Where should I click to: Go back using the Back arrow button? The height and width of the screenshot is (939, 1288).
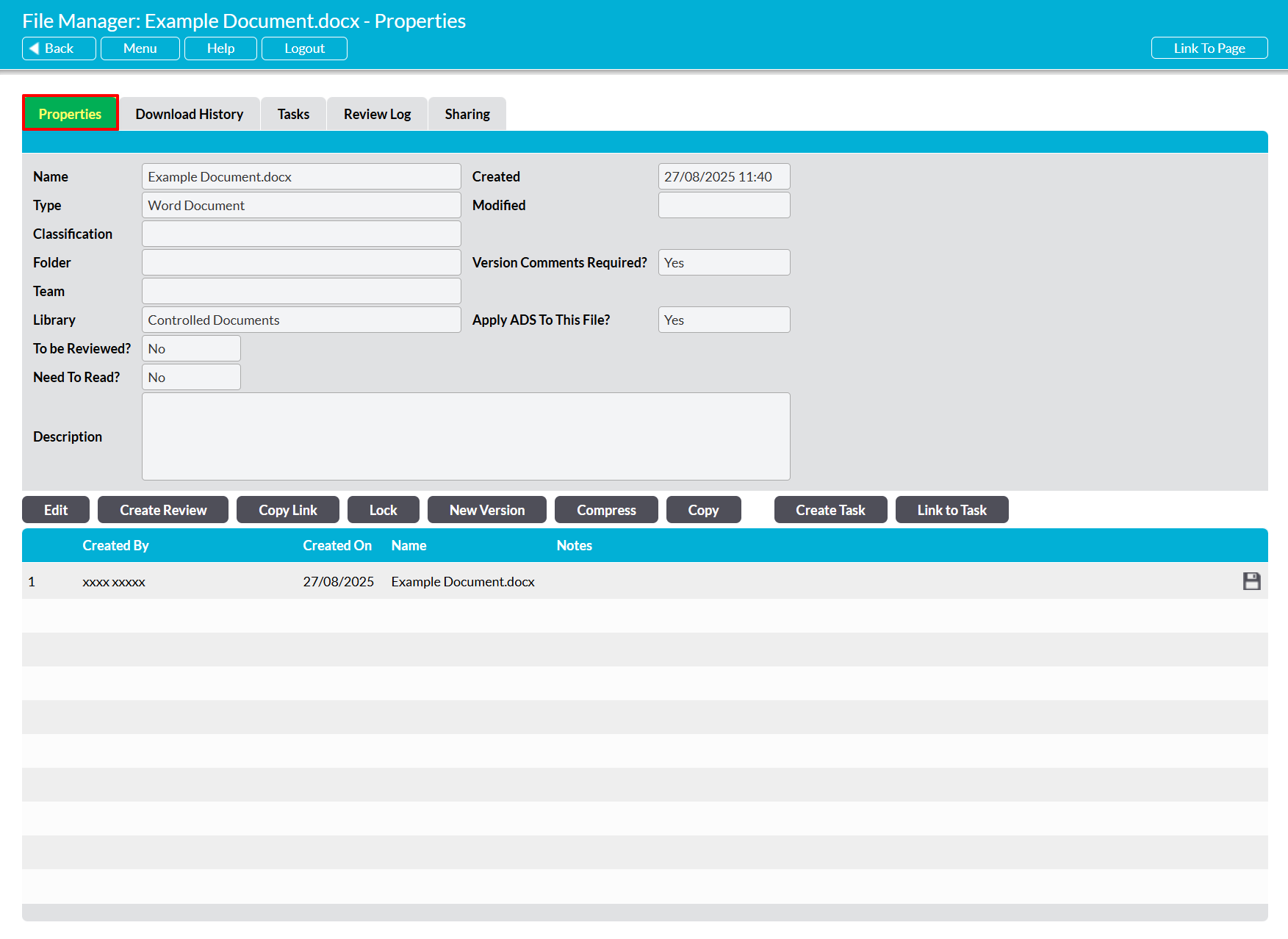pyautogui.click(x=59, y=48)
